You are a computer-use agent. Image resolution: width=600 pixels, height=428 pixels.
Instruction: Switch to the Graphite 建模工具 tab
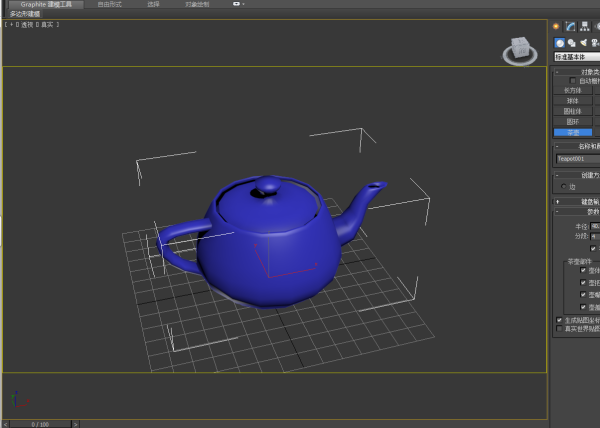(x=46, y=5)
